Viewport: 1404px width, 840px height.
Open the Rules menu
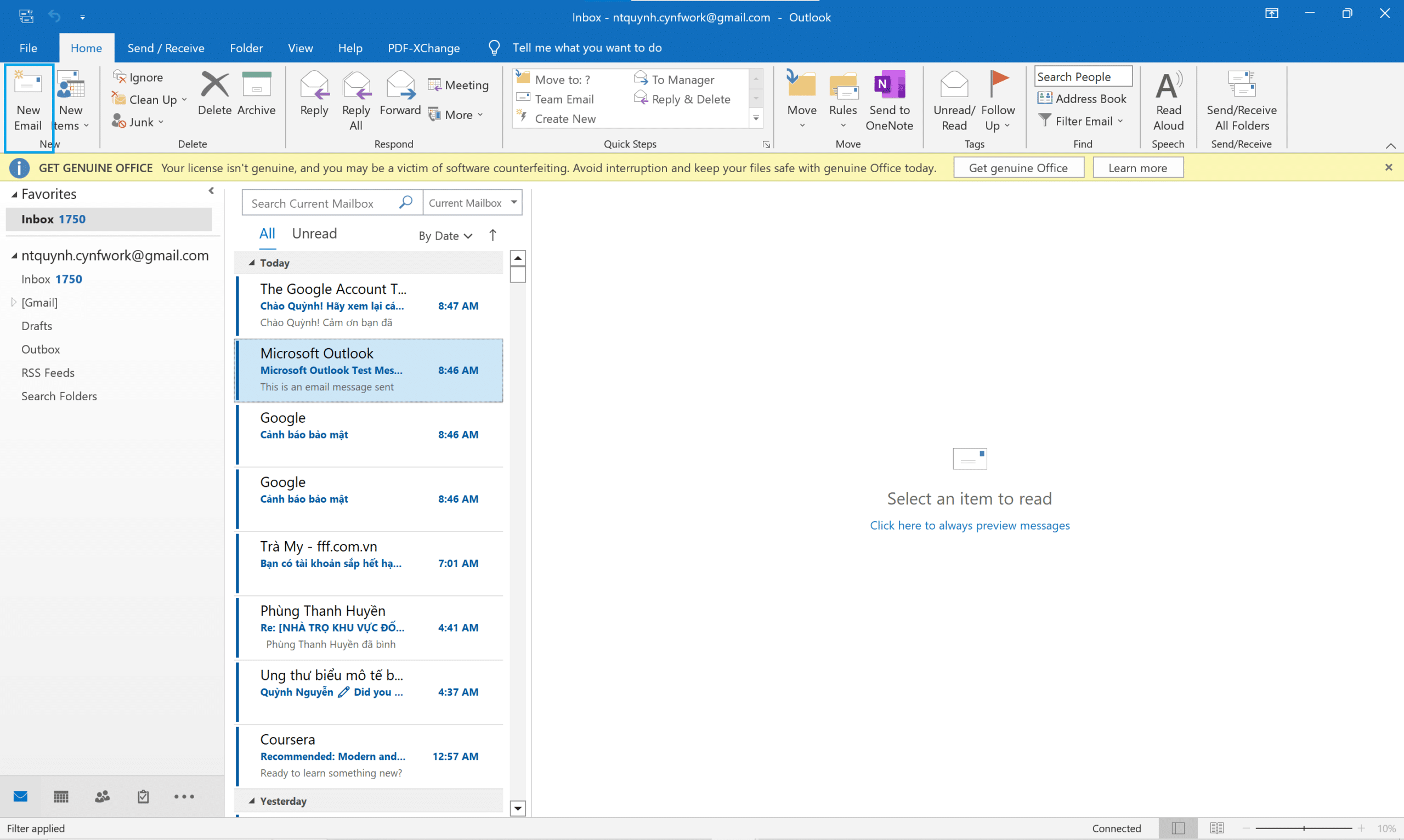coord(843,101)
